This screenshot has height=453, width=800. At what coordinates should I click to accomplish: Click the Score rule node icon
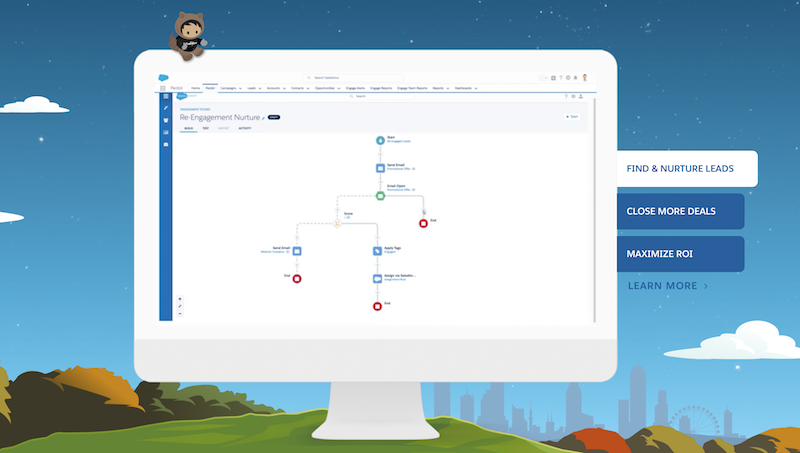pos(338,223)
